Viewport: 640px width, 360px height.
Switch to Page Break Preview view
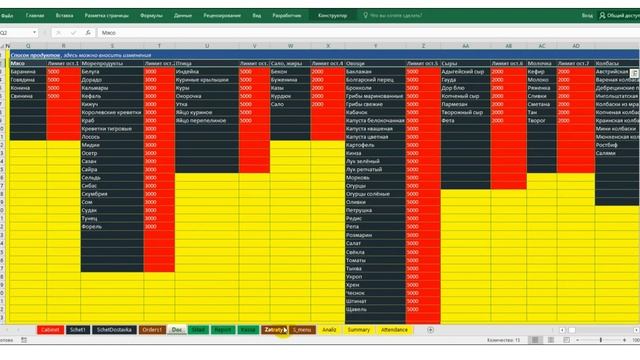pyautogui.click(x=567, y=340)
